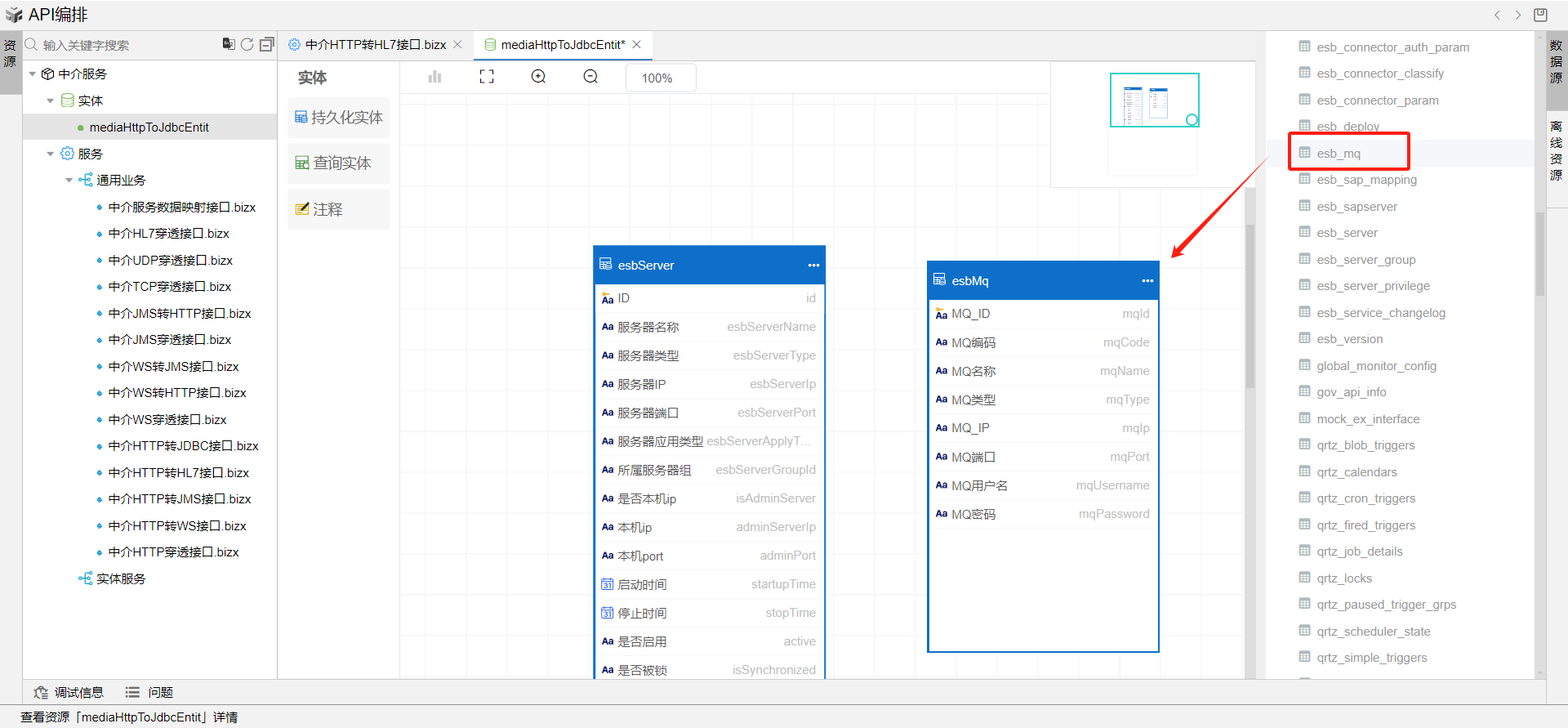The height and width of the screenshot is (728, 1568).
Task: Click the minimap canvas thumbnail
Action: (x=1154, y=100)
